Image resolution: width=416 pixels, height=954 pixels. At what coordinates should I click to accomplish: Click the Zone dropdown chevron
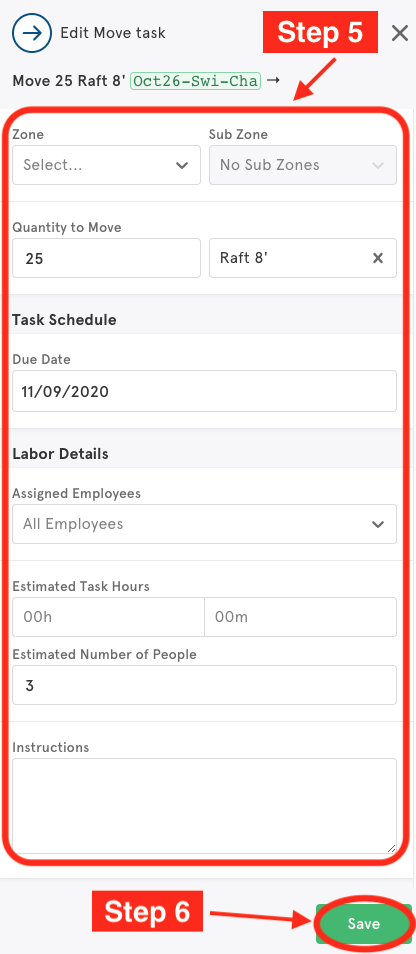(181, 165)
